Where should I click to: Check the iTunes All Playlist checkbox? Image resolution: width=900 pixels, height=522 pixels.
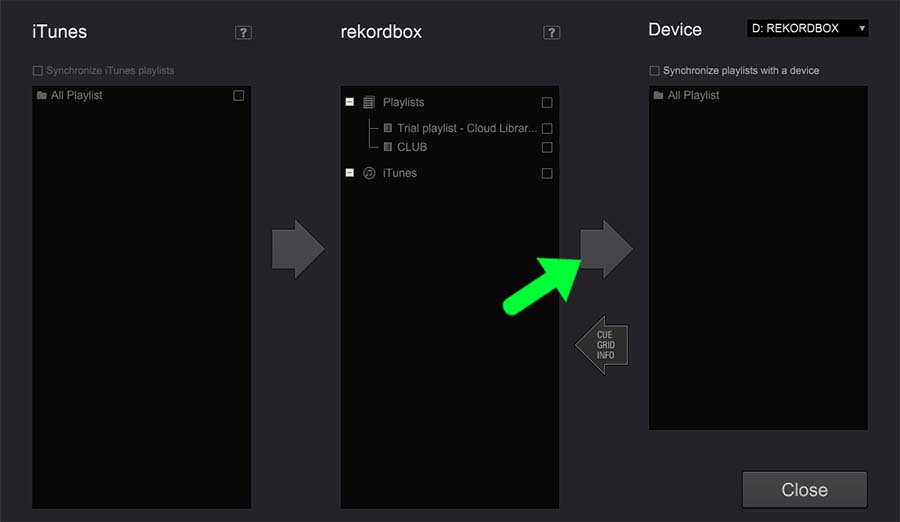[239, 95]
